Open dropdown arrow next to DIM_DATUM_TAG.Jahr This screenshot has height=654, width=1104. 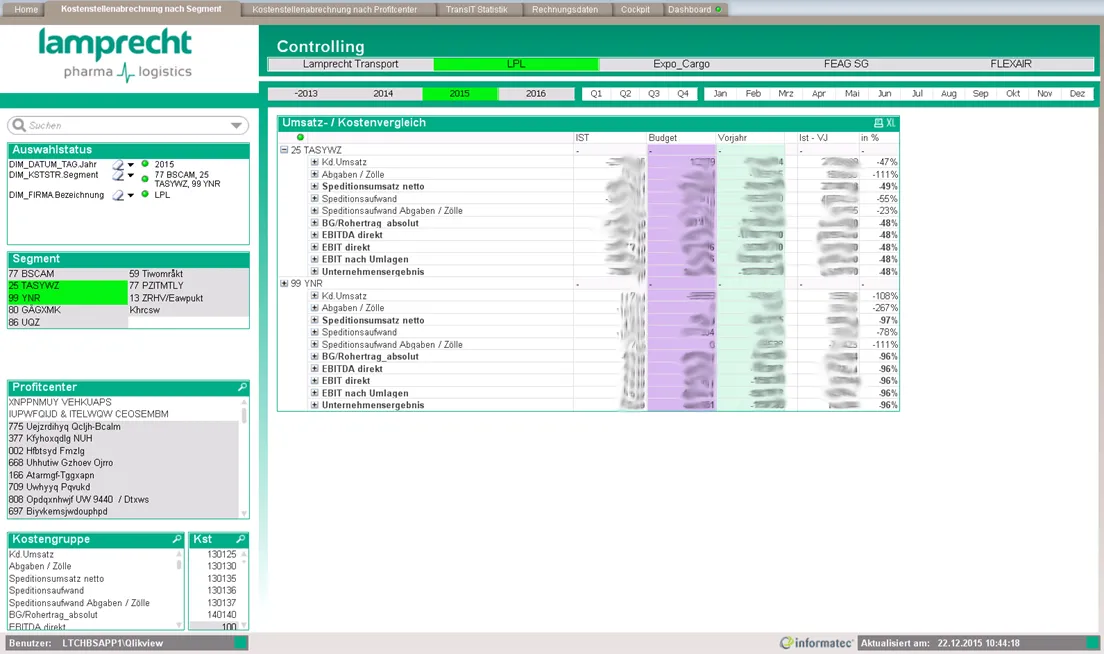(x=131, y=165)
